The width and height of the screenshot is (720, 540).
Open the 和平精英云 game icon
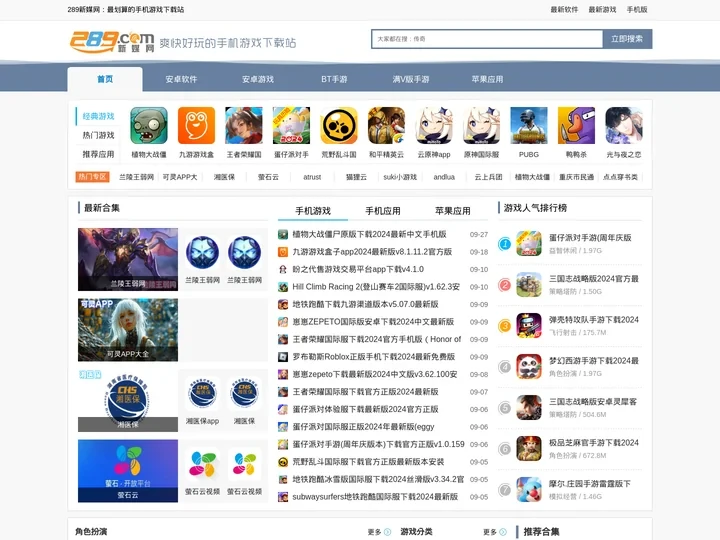[386, 125]
